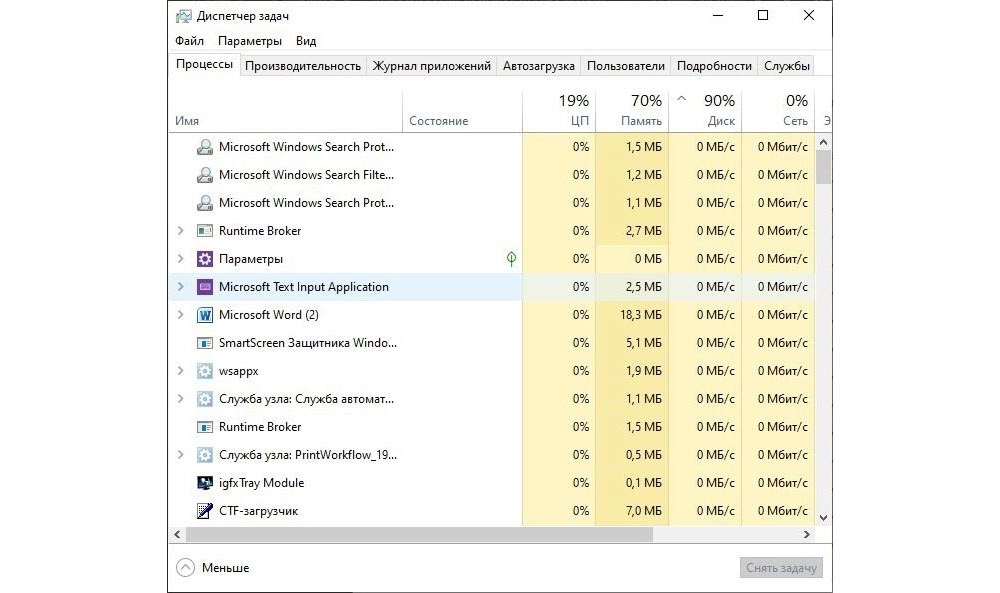Click the 0,1 МБ memory value
Viewport: 1000px width, 593px height.
coord(643,483)
